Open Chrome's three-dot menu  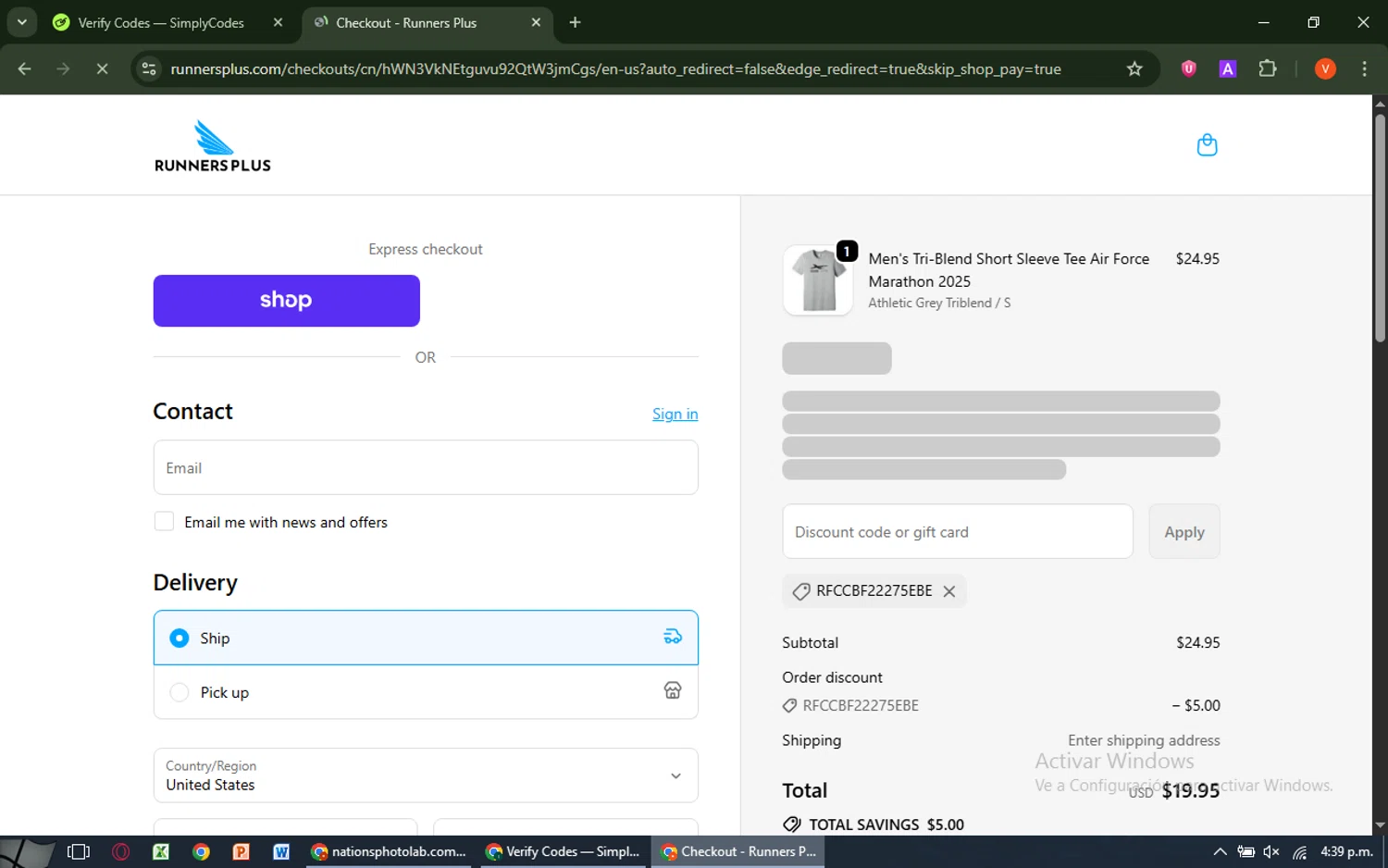click(1364, 69)
